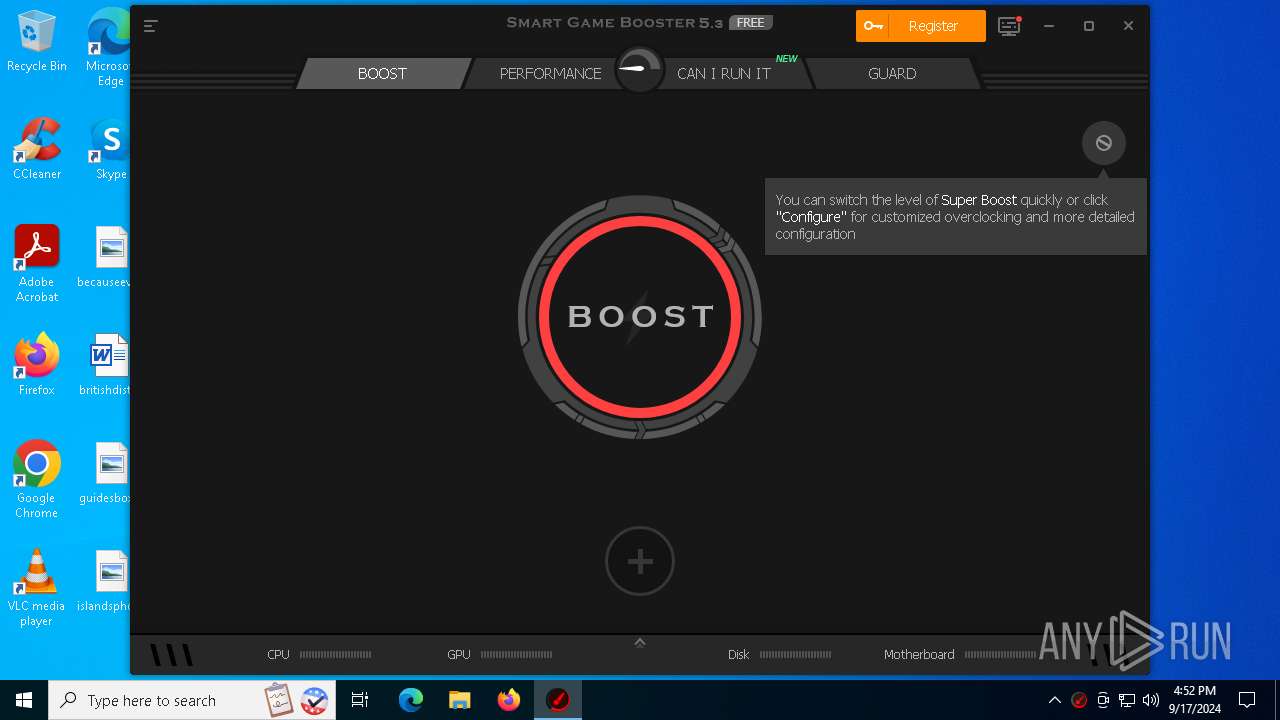Open VLC media player desktop shortcut
Image resolution: width=1280 pixels, height=720 pixels.
[x=37, y=588]
